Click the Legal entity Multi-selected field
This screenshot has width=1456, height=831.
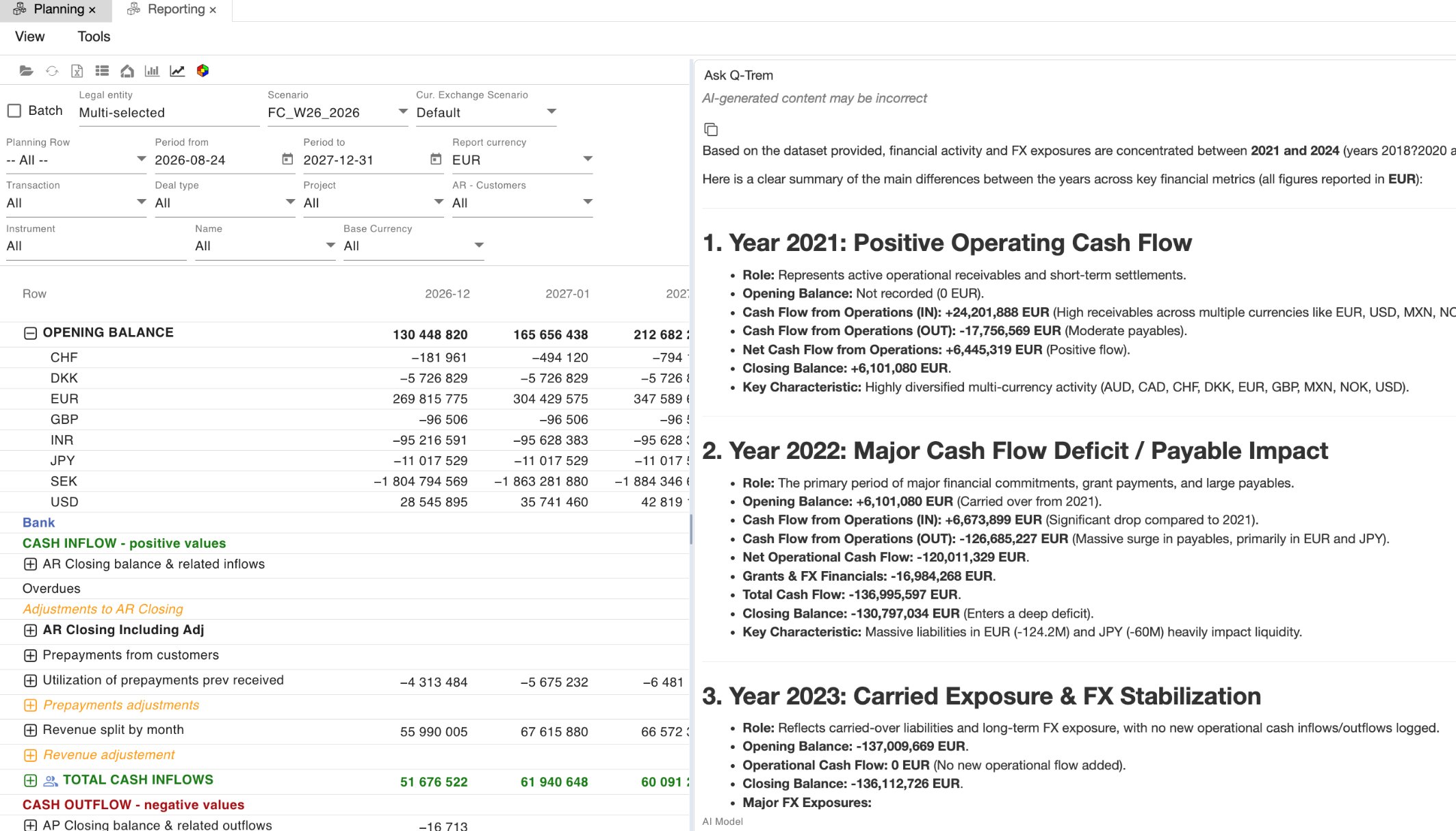tap(169, 113)
